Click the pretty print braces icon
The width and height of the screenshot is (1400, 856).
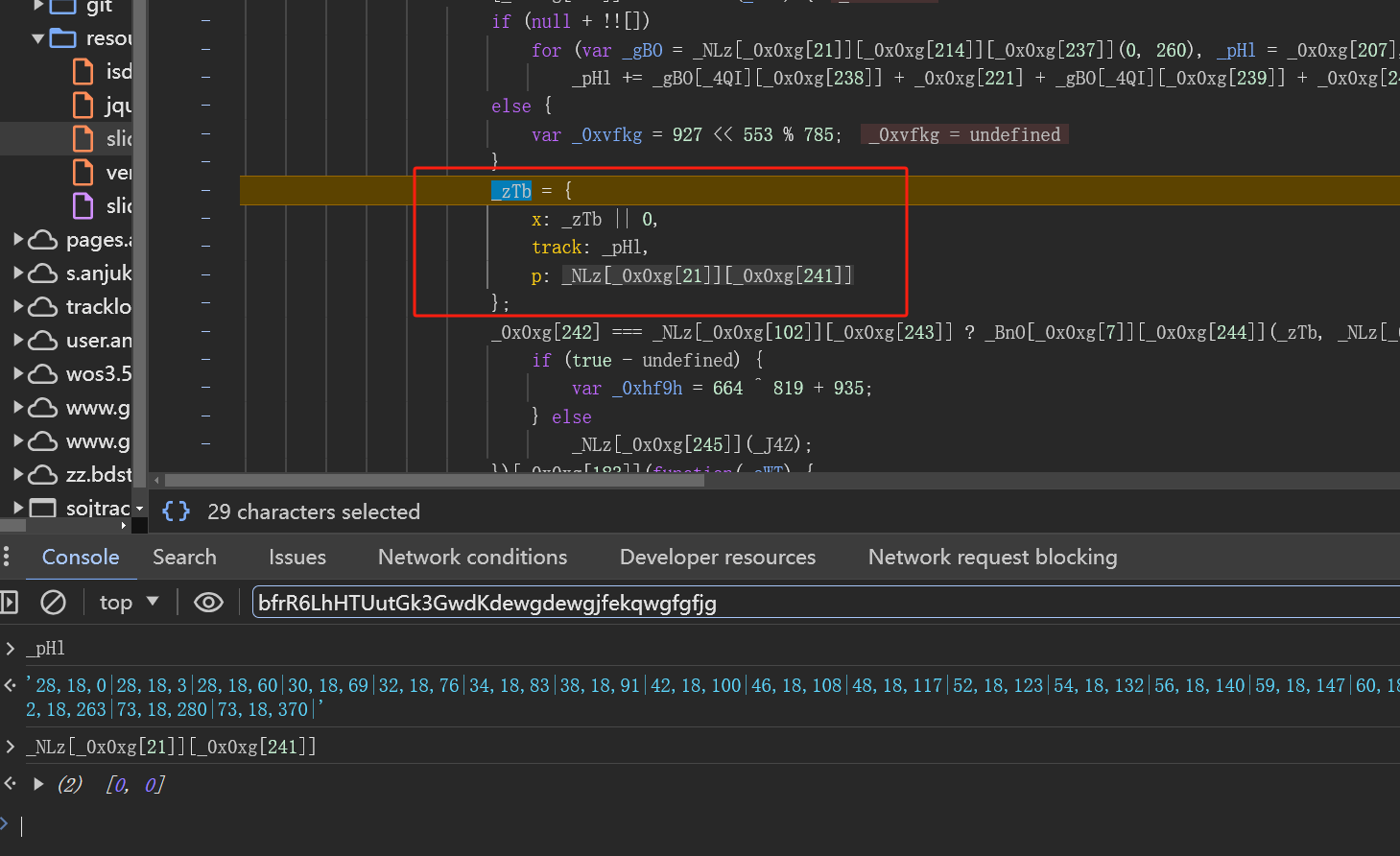coord(176,511)
